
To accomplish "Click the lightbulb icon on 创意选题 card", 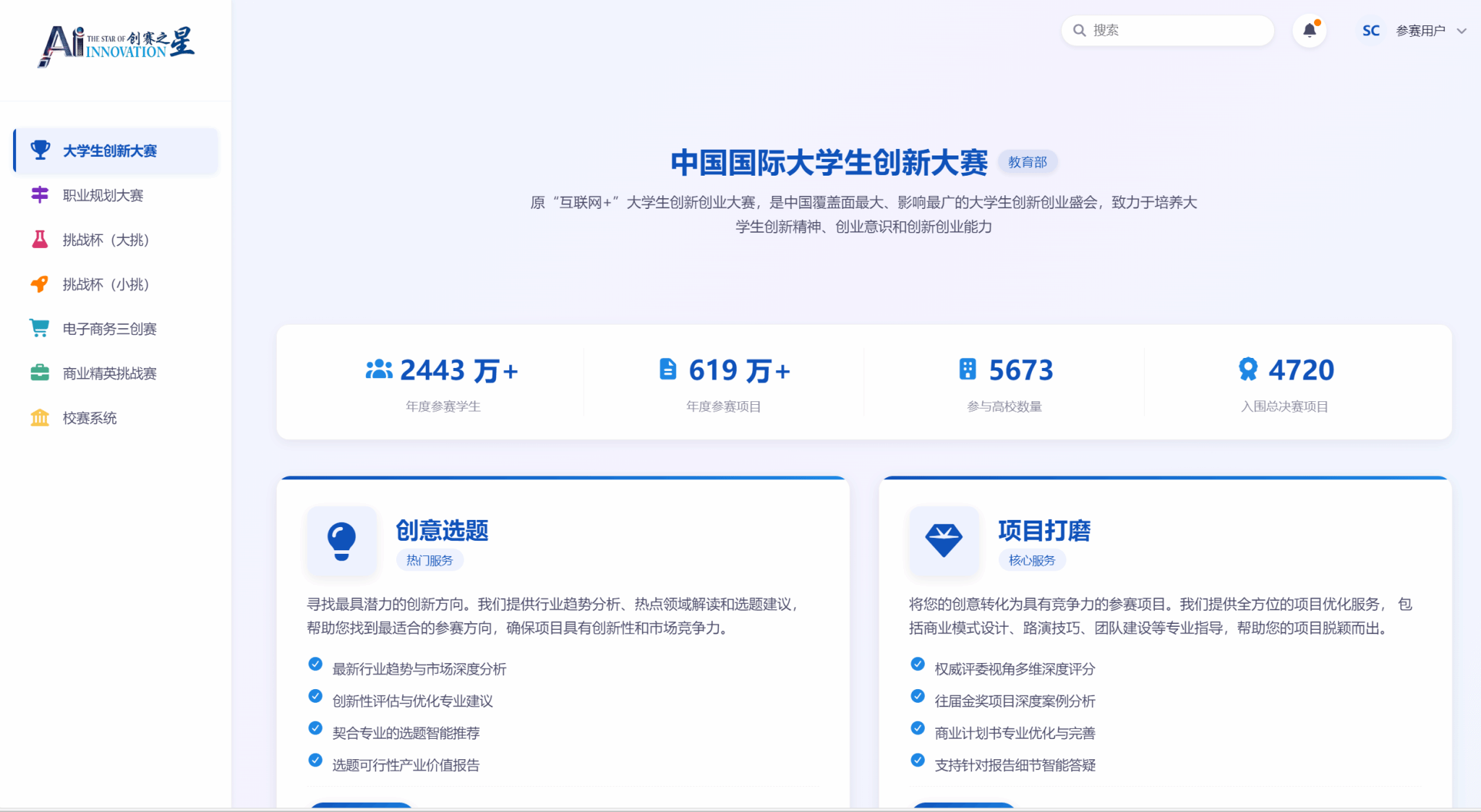I will [341, 541].
